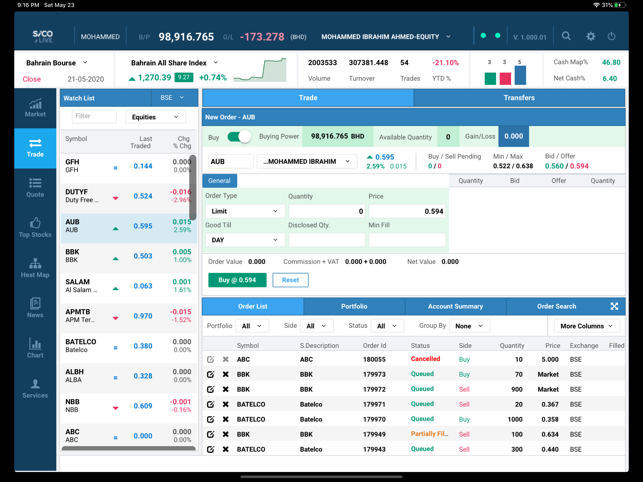Open Heat Map in sidebar

click(x=35, y=269)
